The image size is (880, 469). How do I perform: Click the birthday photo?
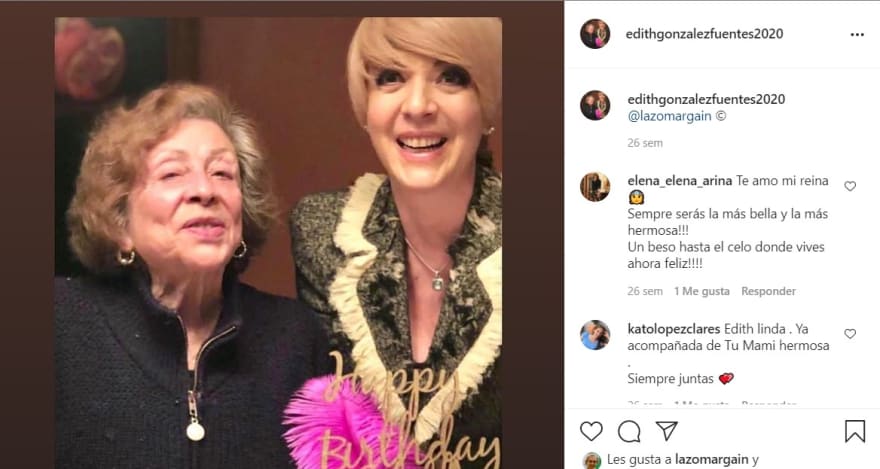click(x=278, y=242)
